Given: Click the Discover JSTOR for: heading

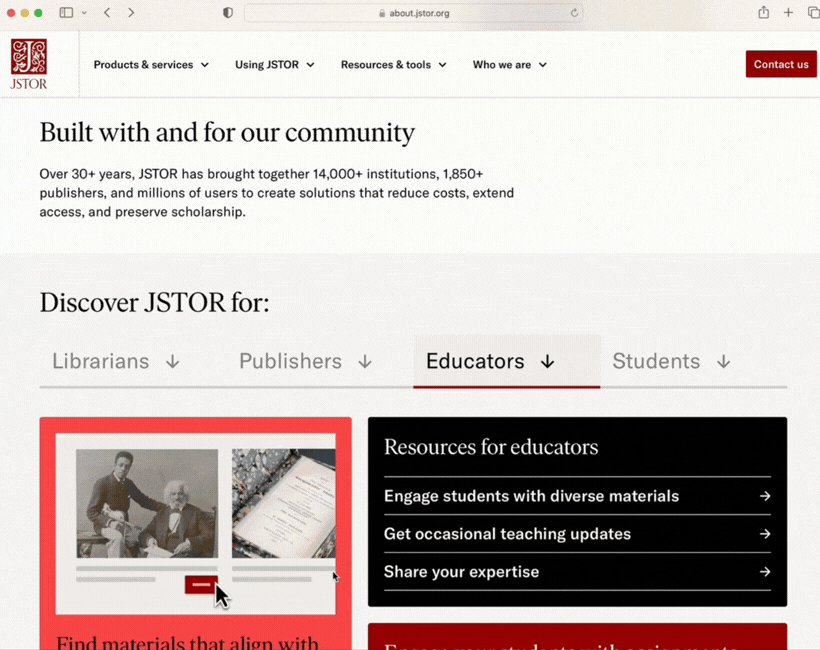Looking at the screenshot, I should click(154, 303).
